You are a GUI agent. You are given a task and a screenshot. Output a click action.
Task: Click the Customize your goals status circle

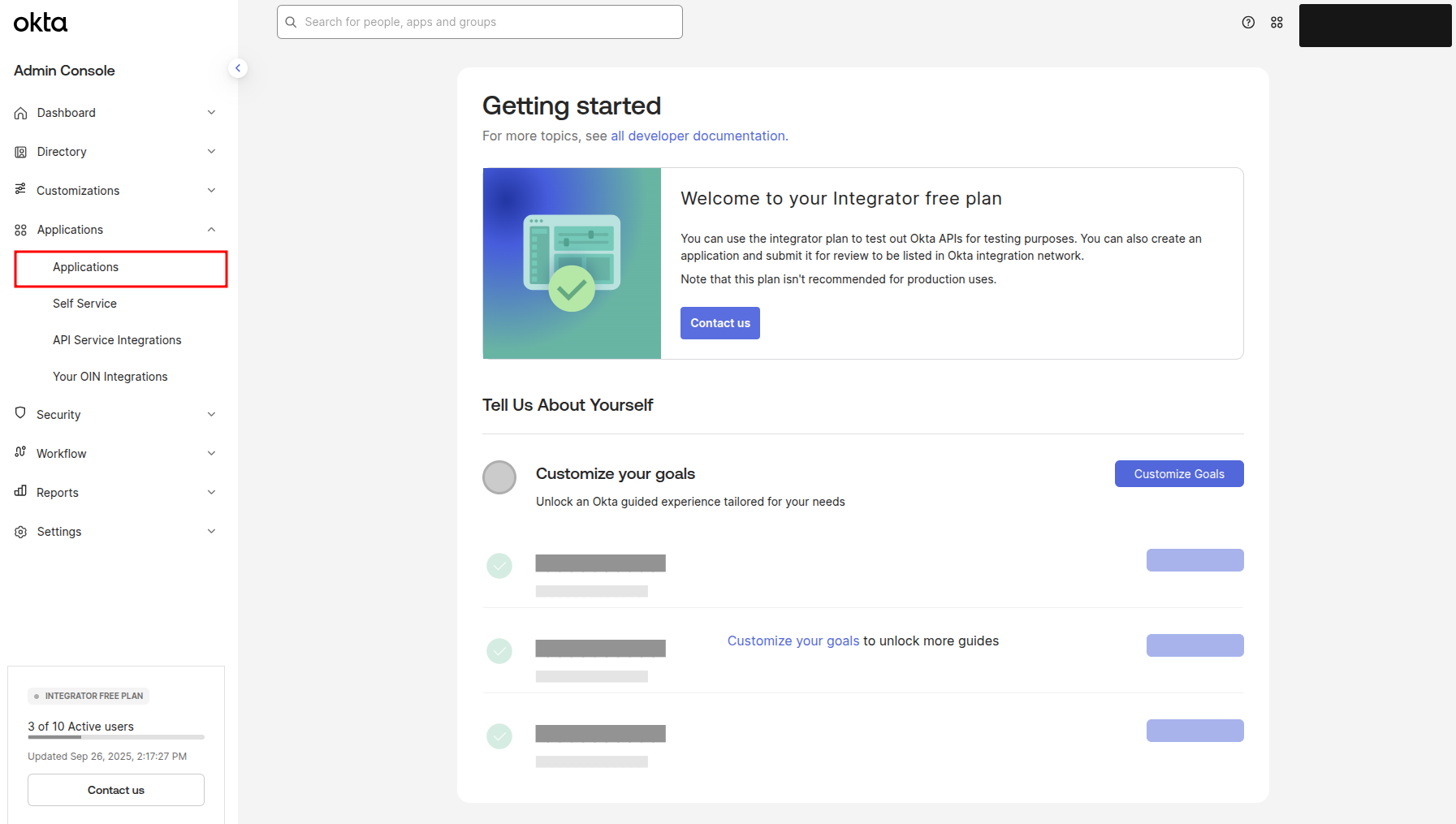(499, 477)
